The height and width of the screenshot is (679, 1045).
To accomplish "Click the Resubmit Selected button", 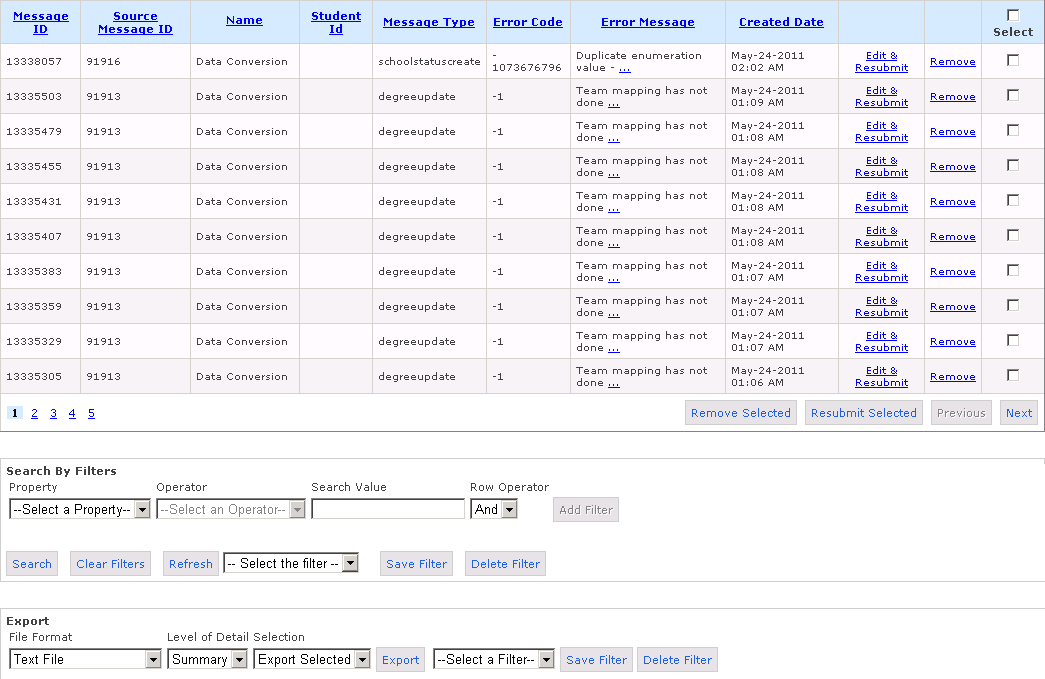I will click(x=864, y=413).
